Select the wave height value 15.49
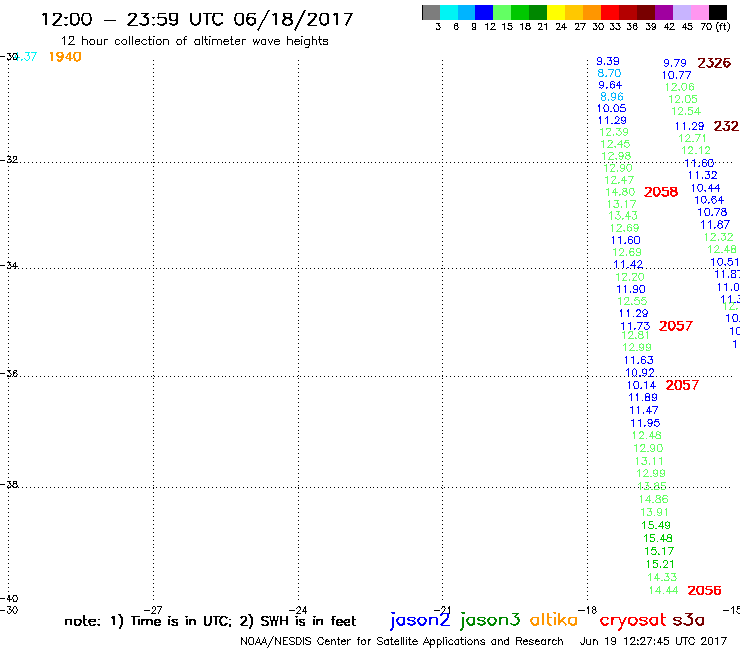 [x=656, y=525]
